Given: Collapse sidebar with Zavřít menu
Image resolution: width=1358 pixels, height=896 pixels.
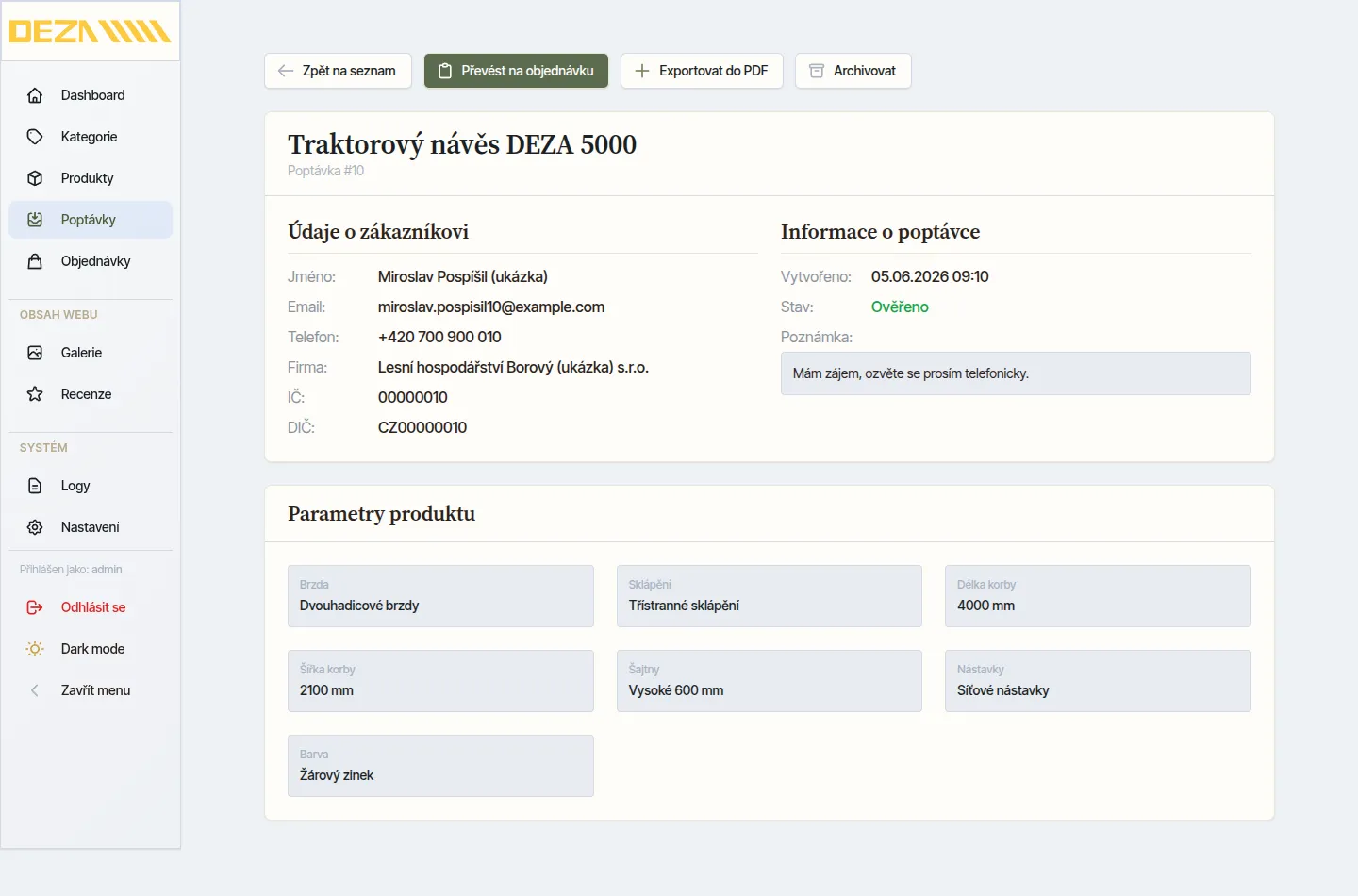Looking at the screenshot, I should coord(91,690).
